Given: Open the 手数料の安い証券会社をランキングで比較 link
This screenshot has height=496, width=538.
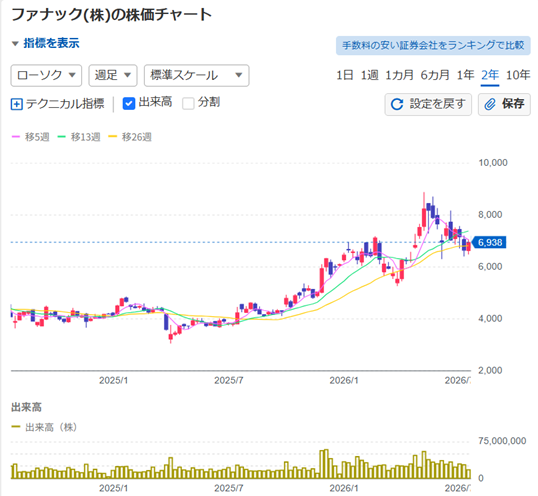Looking at the screenshot, I should click(433, 45).
